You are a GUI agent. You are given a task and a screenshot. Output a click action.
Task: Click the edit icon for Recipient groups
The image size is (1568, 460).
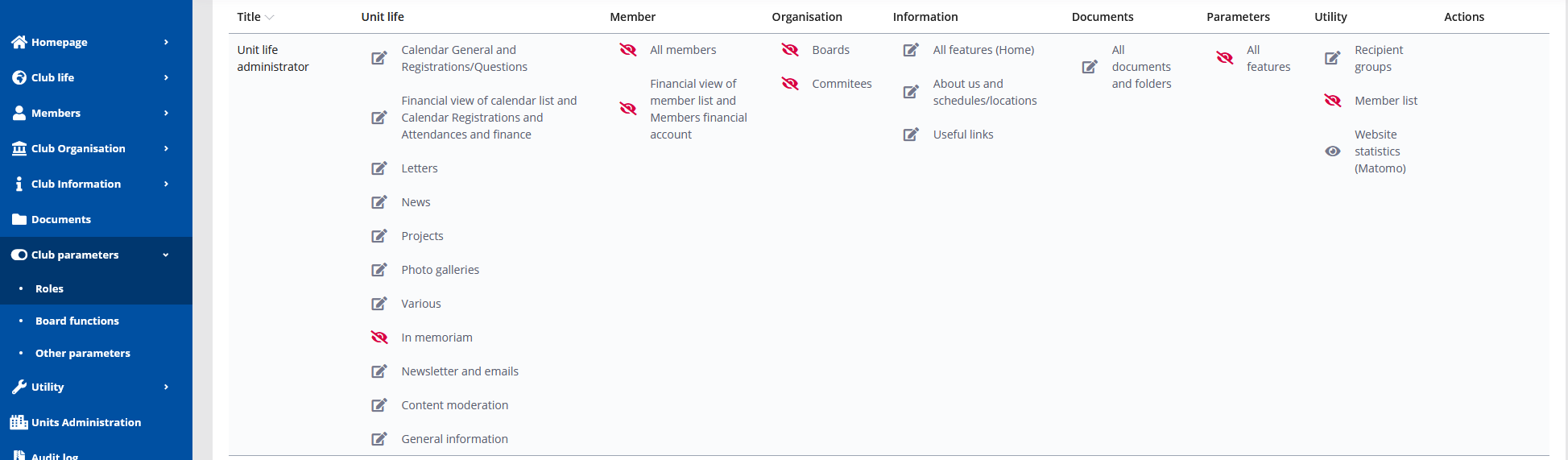point(1333,58)
